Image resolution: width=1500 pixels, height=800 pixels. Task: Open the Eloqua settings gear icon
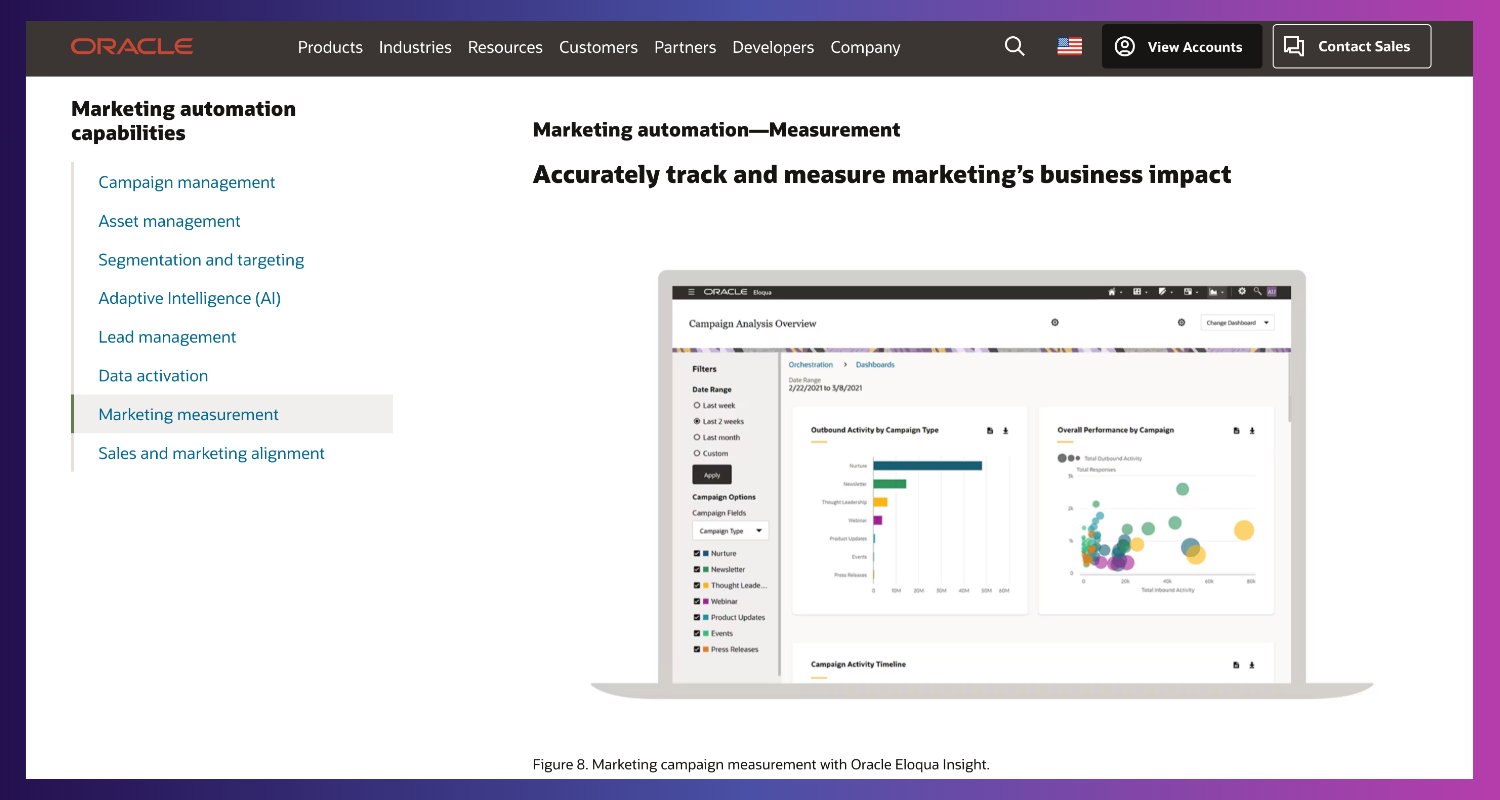point(1242,291)
